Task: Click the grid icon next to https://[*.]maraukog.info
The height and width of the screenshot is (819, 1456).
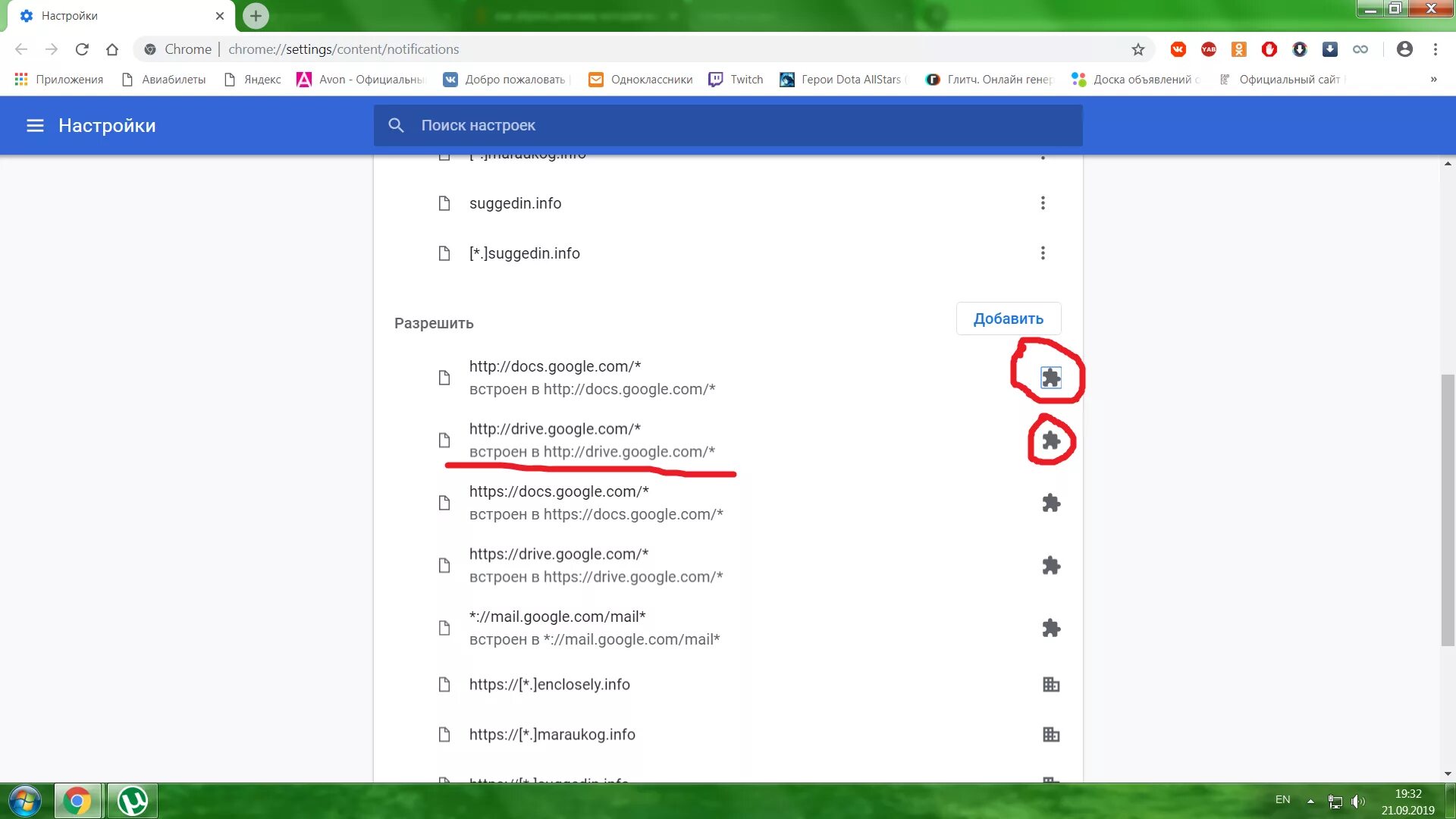Action: (x=1050, y=734)
